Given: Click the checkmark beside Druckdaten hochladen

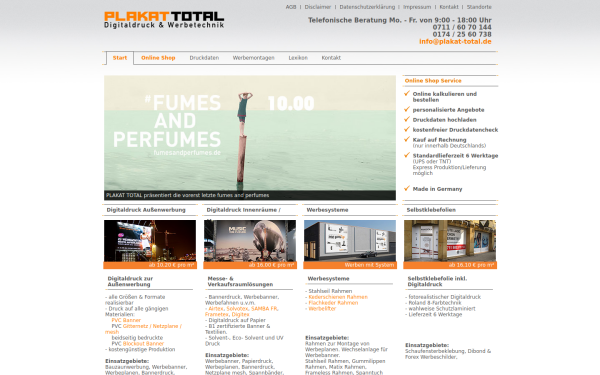Looking at the screenshot, I should coord(407,119).
